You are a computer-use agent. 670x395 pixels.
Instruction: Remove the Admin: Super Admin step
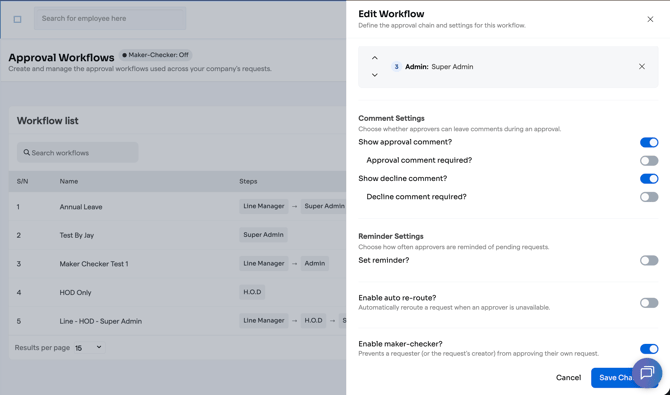click(x=642, y=66)
